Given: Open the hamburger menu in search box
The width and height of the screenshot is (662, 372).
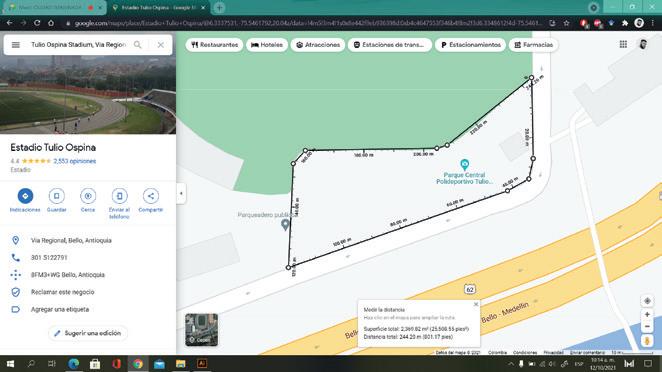Looking at the screenshot, I should click(x=16, y=45).
